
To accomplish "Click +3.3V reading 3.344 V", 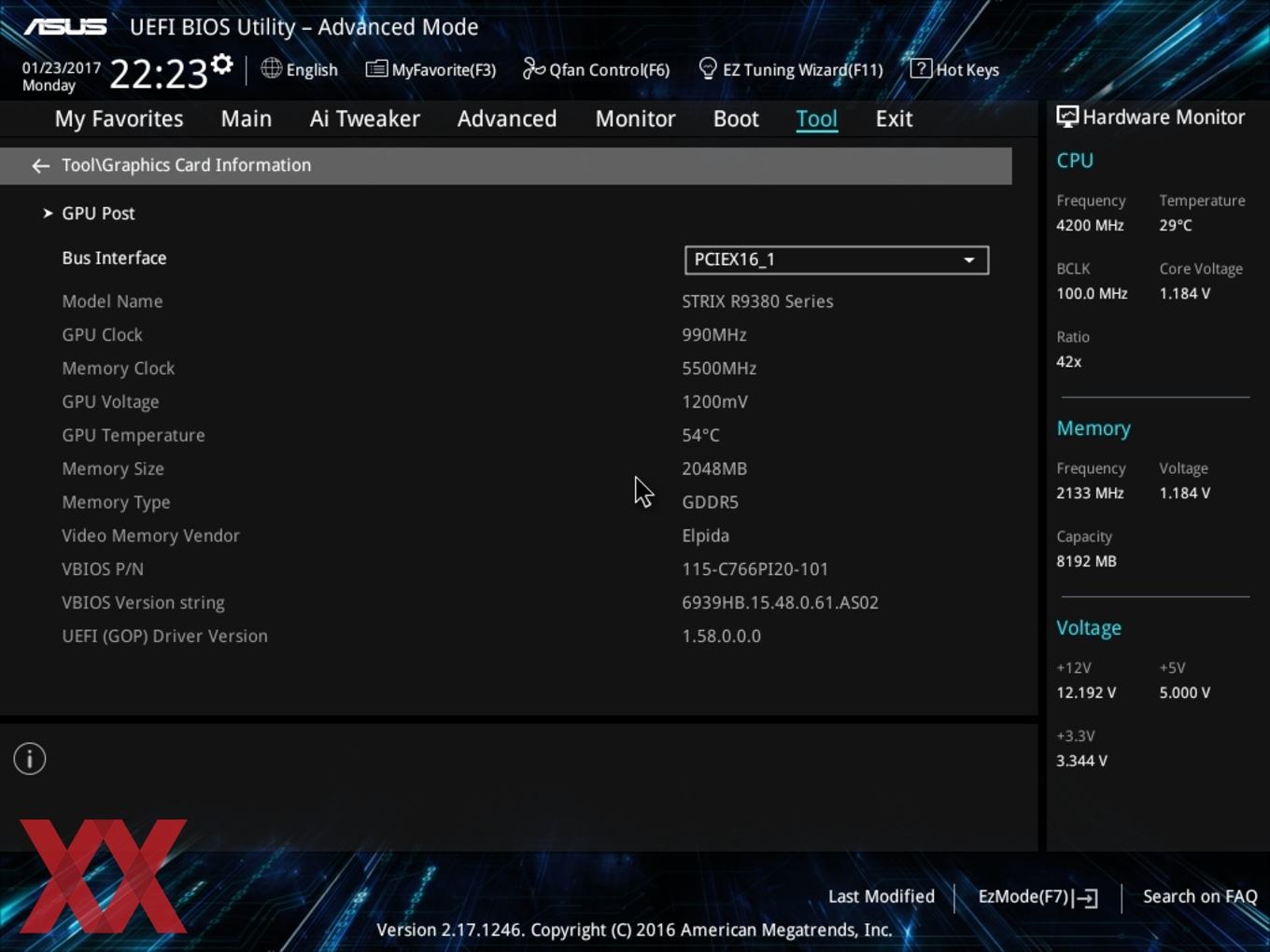I will tap(1081, 762).
